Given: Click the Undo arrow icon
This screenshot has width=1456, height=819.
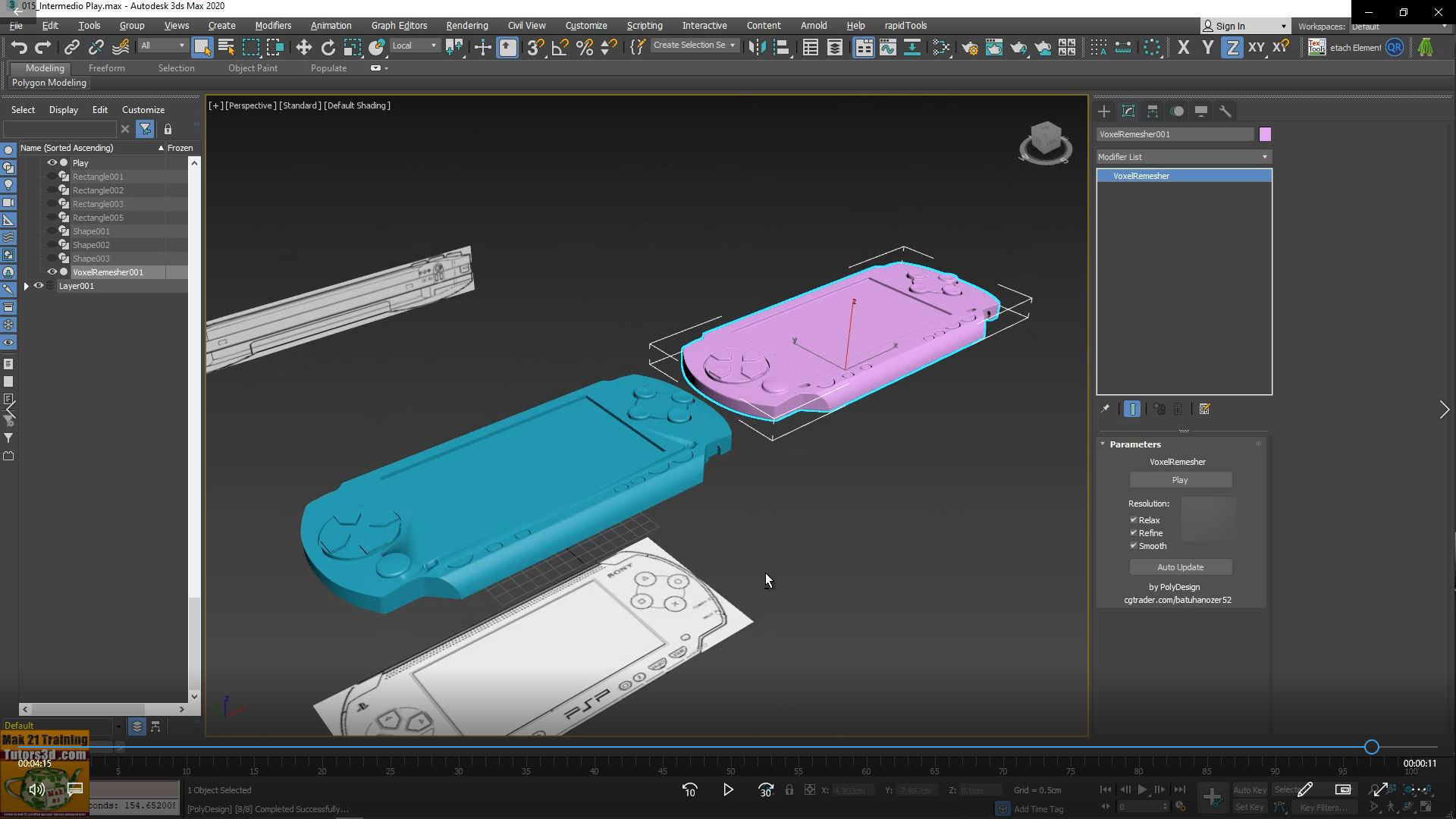Looking at the screenshot, I should pyautogui.click(x=19, y=48).
